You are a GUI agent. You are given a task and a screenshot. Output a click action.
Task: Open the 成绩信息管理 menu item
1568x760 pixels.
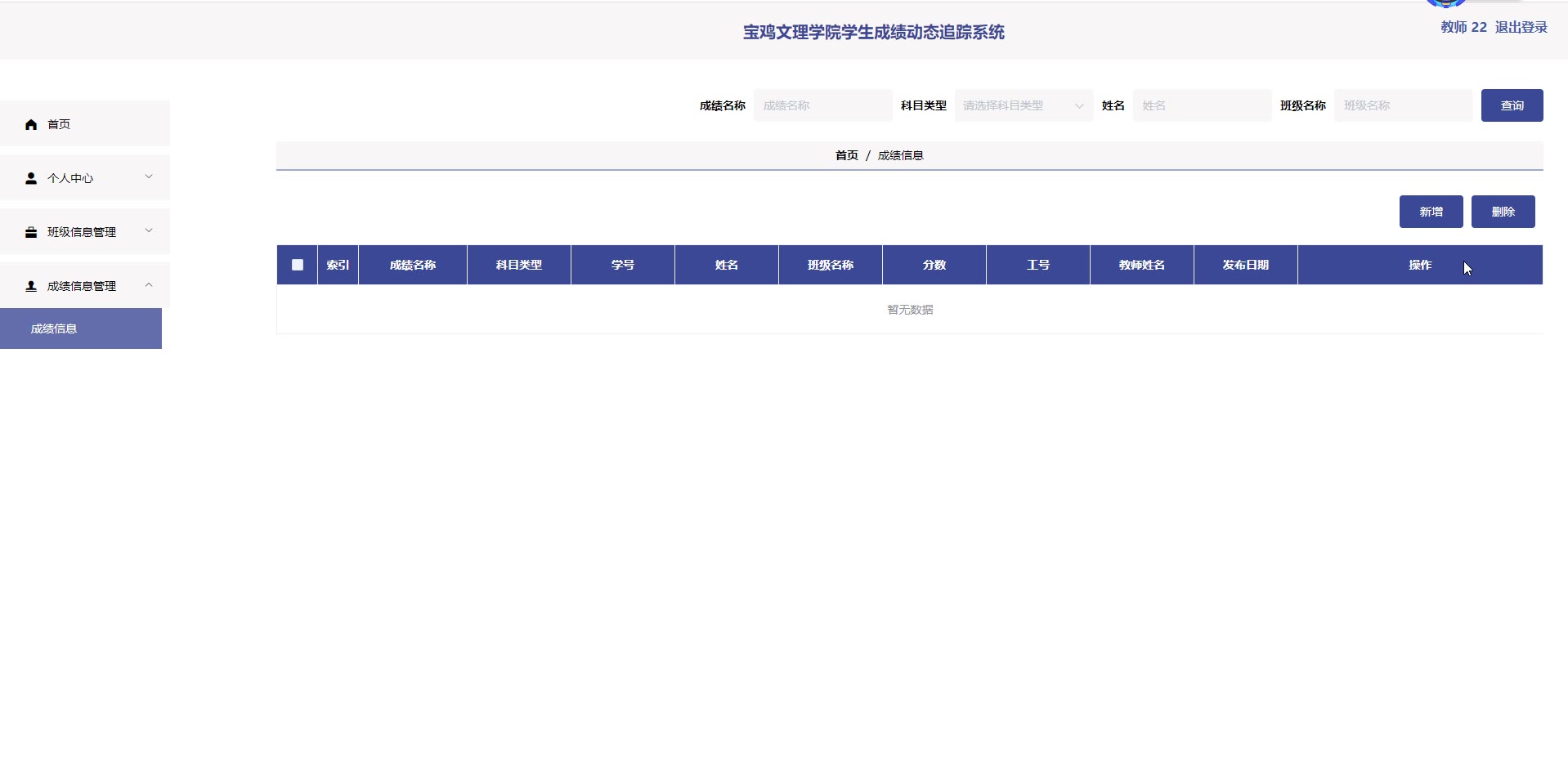point(85,286)
